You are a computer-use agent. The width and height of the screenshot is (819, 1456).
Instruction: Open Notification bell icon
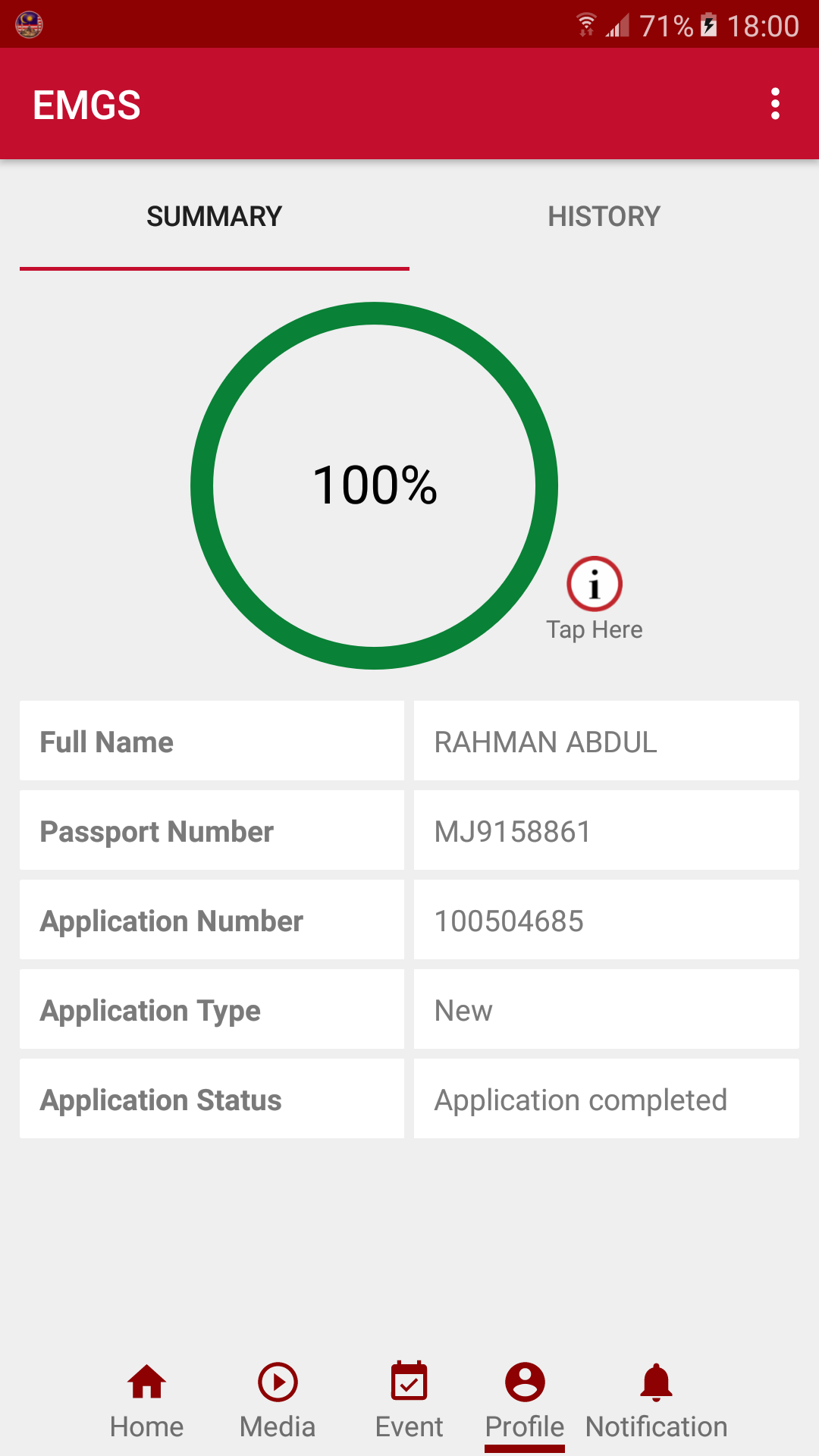656,1382
